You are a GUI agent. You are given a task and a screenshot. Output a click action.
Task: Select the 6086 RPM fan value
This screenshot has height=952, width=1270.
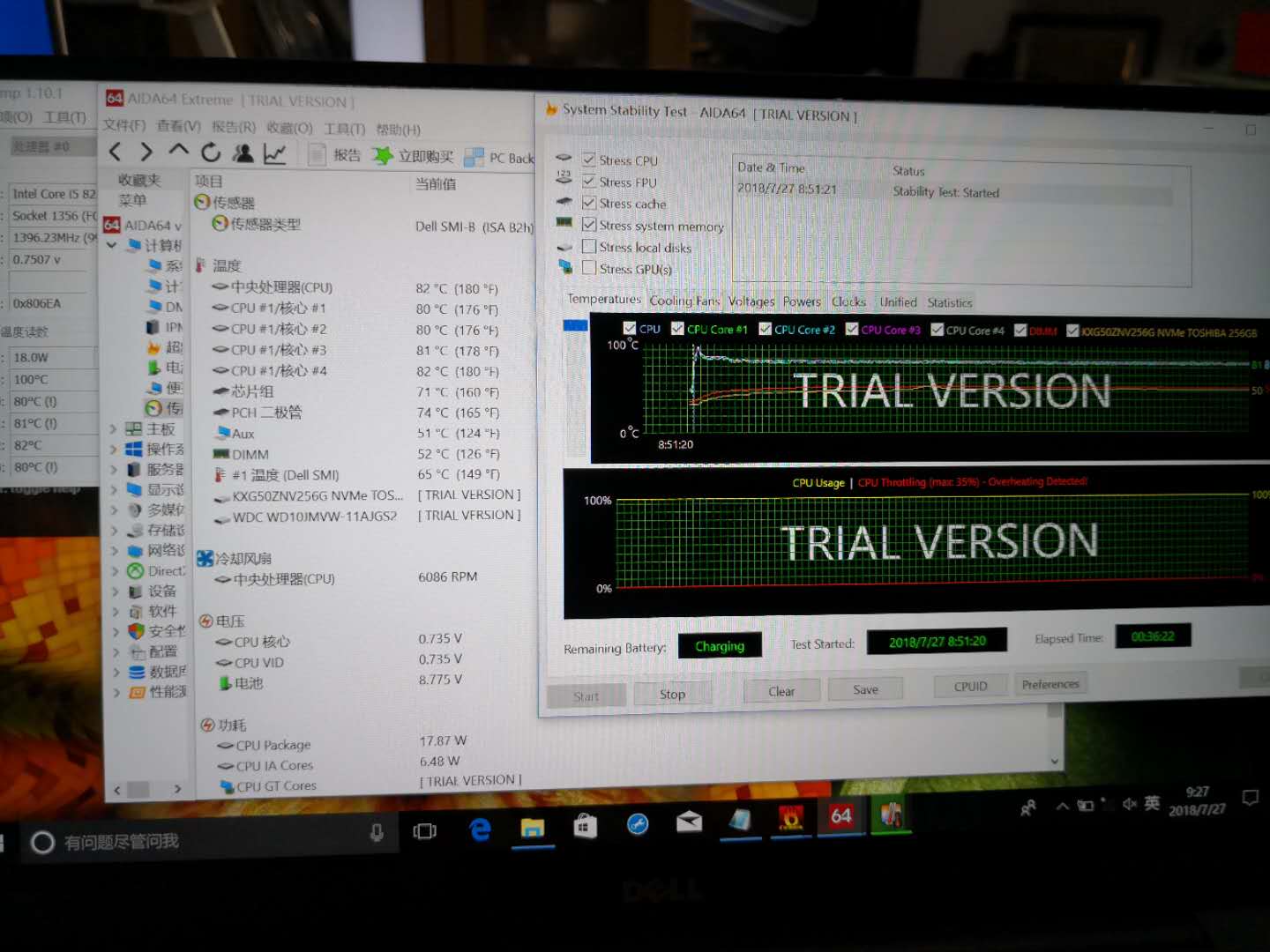coord(447,576)
